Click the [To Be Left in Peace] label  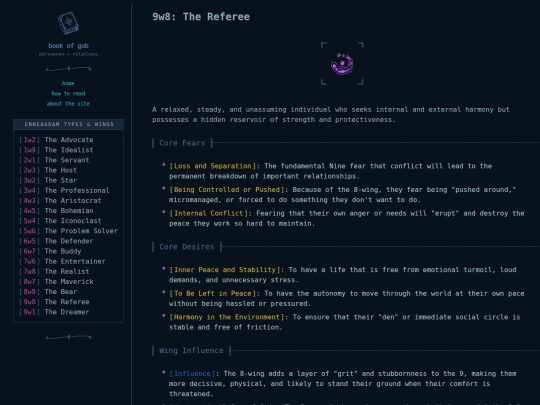click(212, 293)
